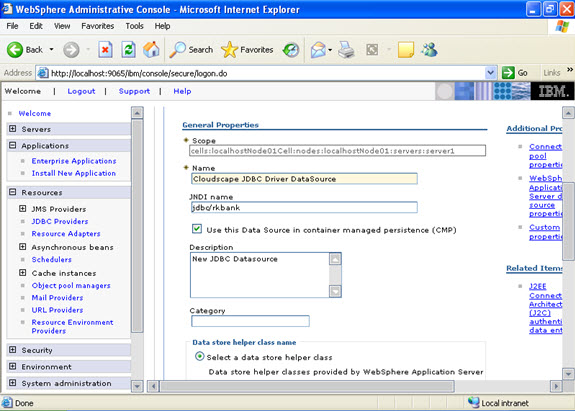Open the View menu
Image resolution: width=575 pixels, height=411 pixels.
(62, 26)
